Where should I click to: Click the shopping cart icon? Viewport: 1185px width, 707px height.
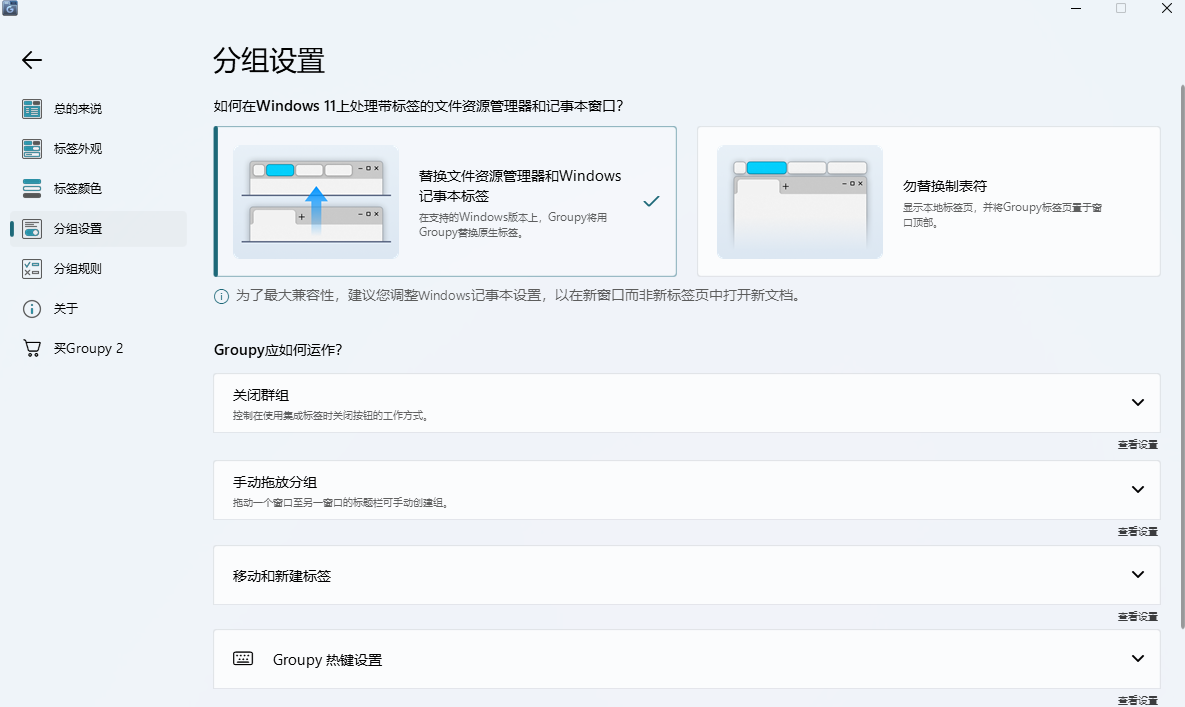(32, 348)
